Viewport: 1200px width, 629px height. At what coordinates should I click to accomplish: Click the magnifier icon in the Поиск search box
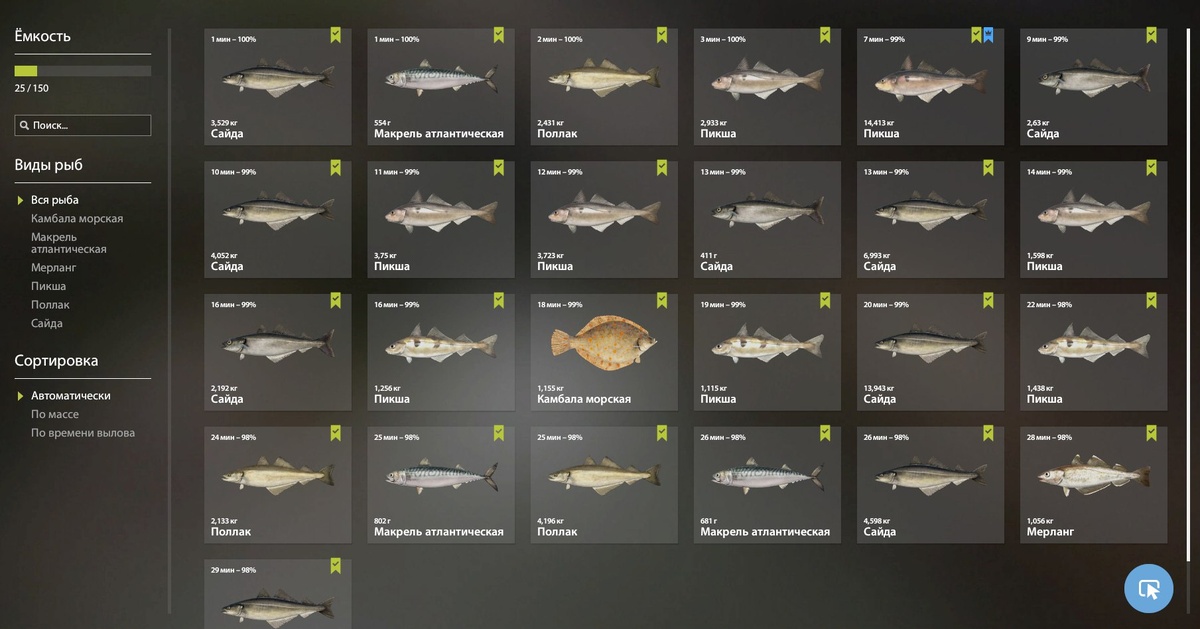point(24,126)
